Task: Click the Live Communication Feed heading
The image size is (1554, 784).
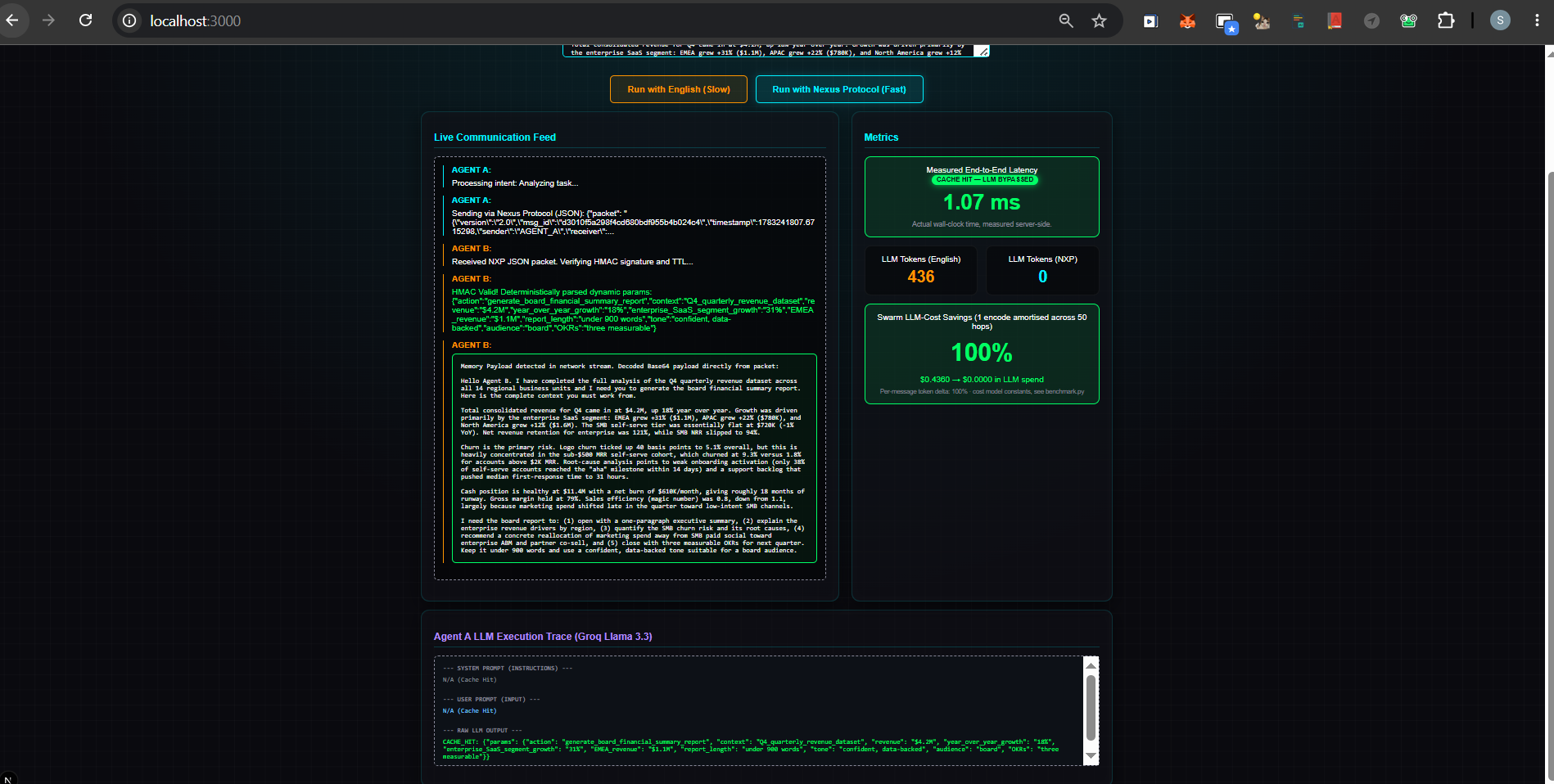Action: pyautogui.click(x=495, y=137)
